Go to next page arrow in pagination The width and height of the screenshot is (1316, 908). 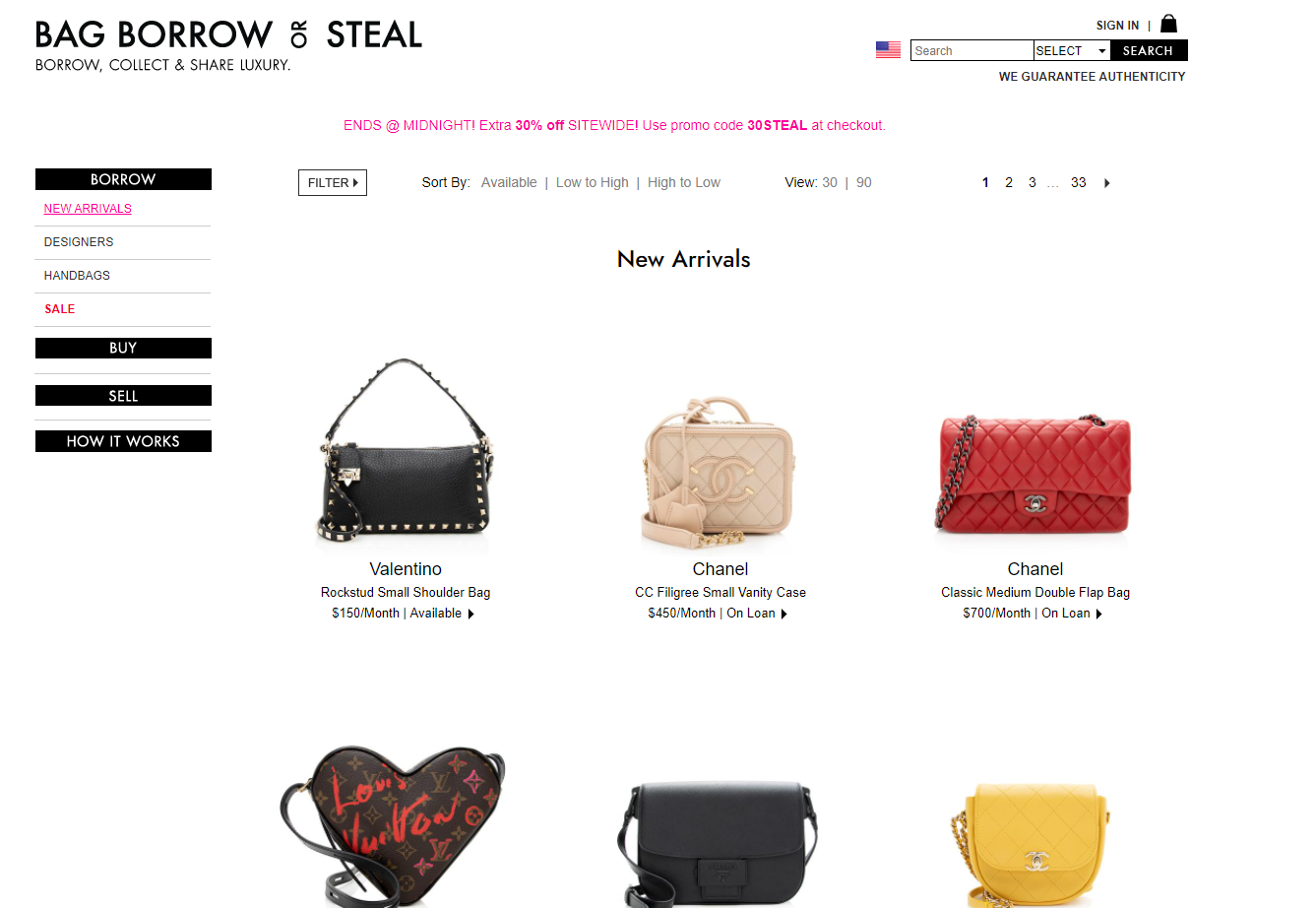point(1107,183)
